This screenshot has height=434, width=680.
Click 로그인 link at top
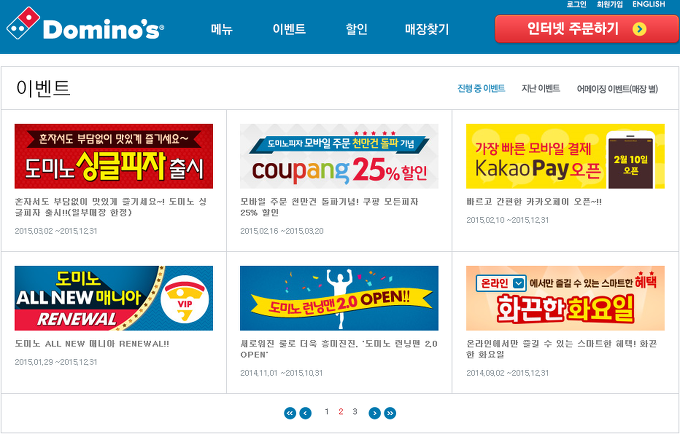pyautogui.click(x=576, y=4)
